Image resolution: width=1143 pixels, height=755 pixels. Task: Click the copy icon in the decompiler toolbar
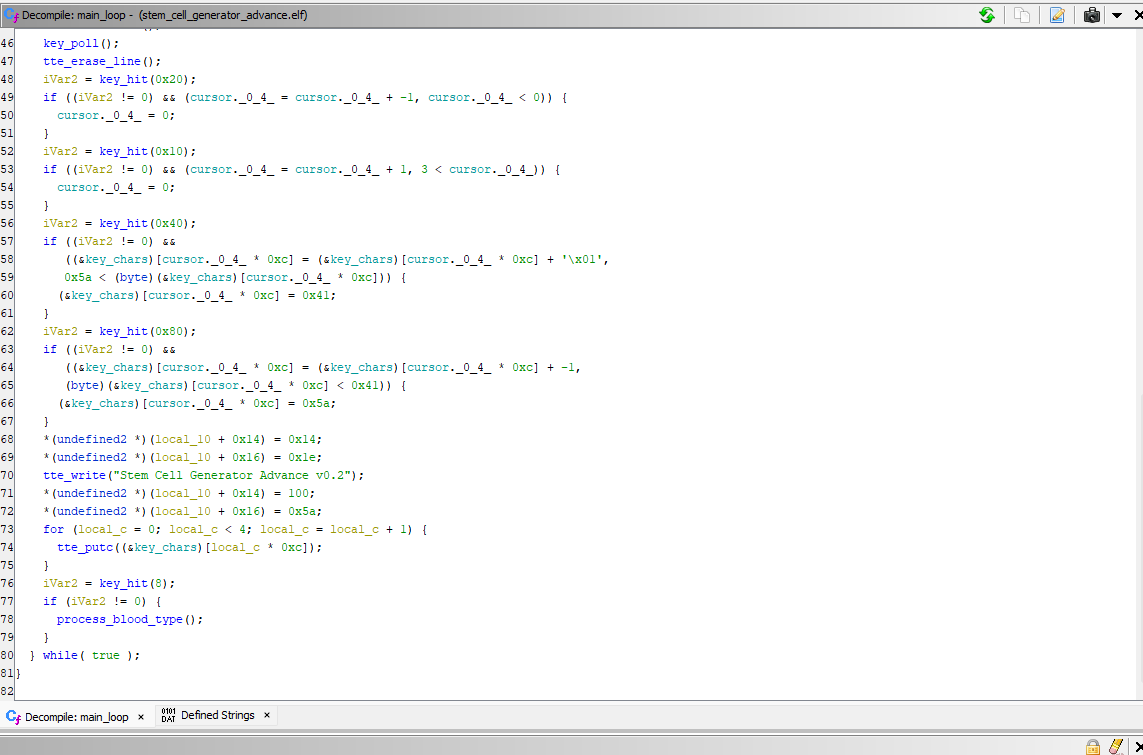pyautogui.click(x=1022, y=15)
